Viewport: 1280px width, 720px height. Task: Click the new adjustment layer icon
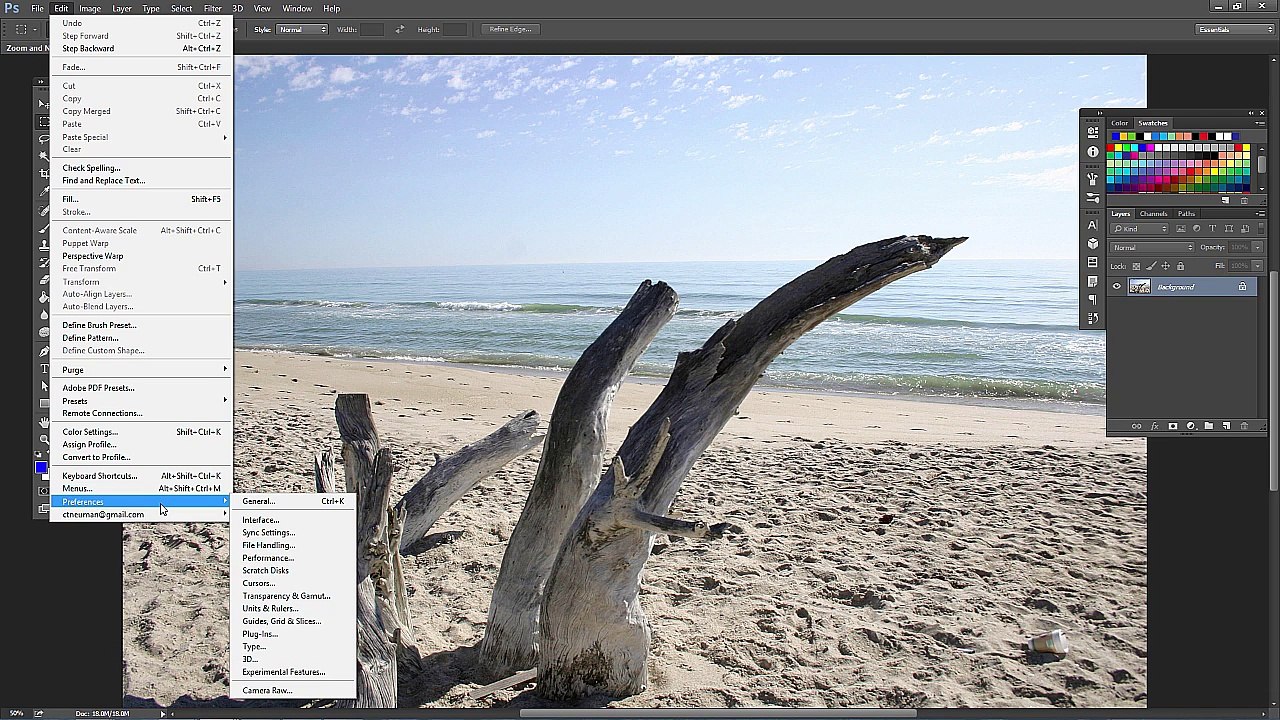tap(1191, 426)
